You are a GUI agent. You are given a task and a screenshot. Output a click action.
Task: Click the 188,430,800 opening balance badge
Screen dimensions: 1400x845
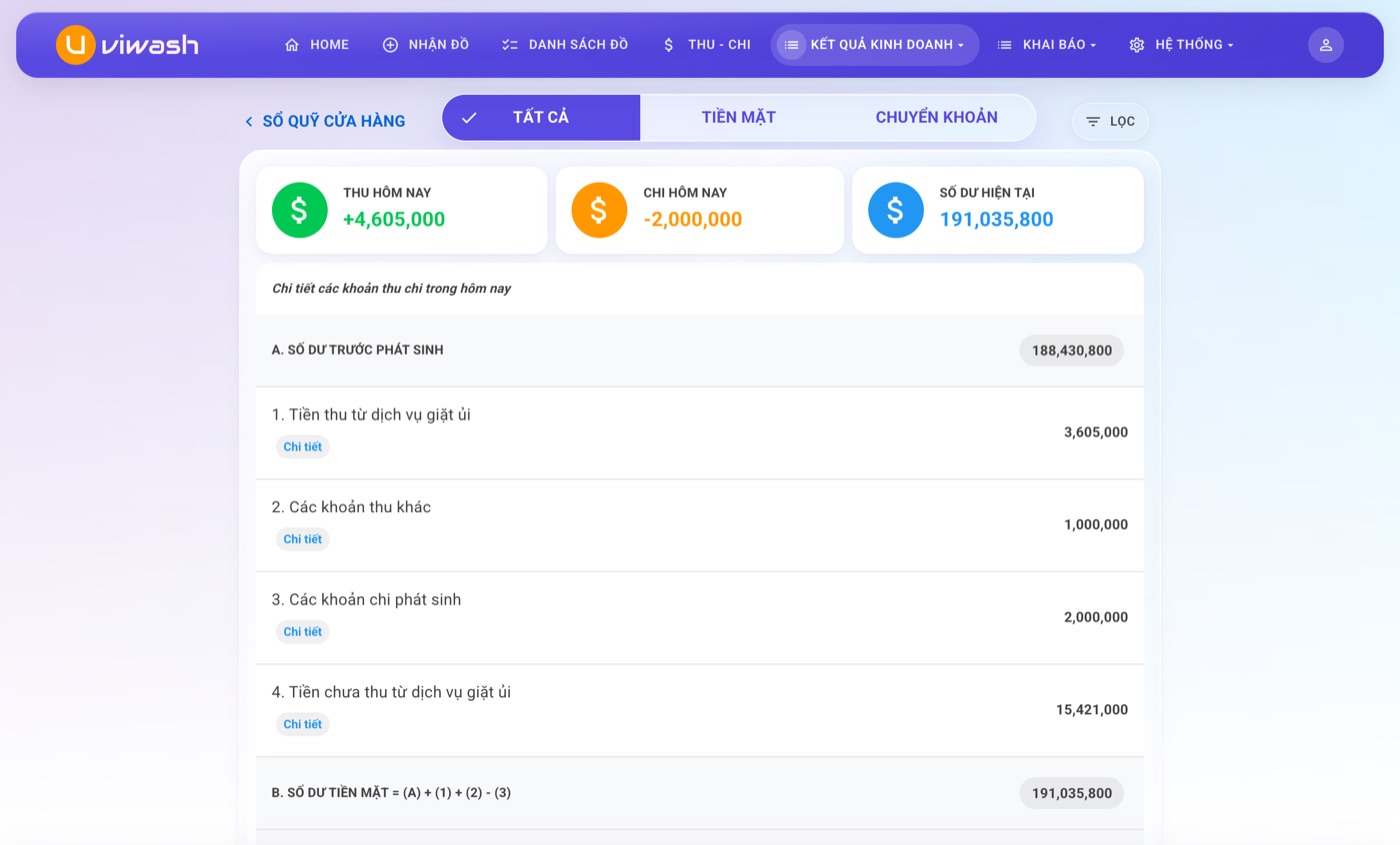(1072, 351)
